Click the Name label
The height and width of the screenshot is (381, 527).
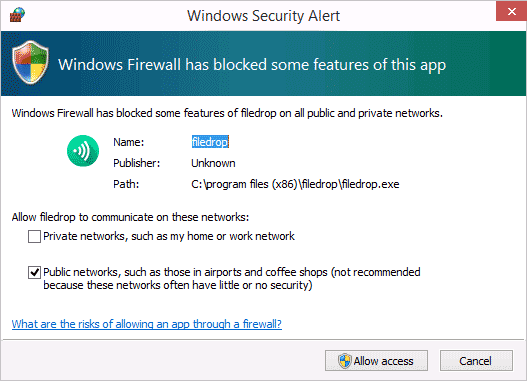128,142
